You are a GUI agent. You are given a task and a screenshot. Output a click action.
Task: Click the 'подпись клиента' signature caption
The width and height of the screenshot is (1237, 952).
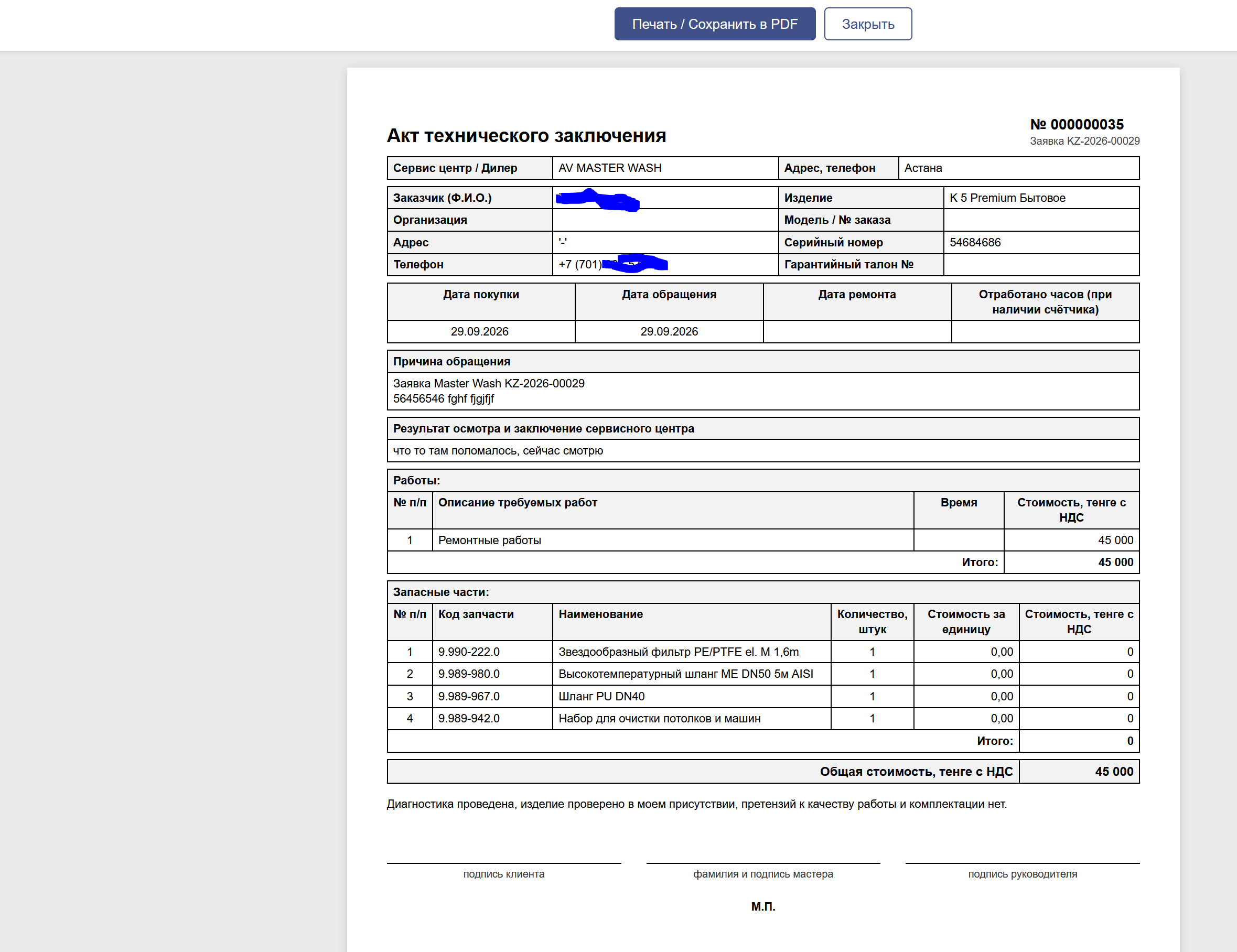[503, 874]
